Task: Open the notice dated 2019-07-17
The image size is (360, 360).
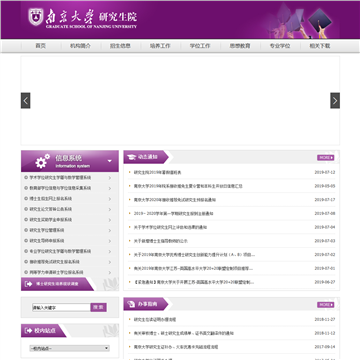Action: [175, 200]
